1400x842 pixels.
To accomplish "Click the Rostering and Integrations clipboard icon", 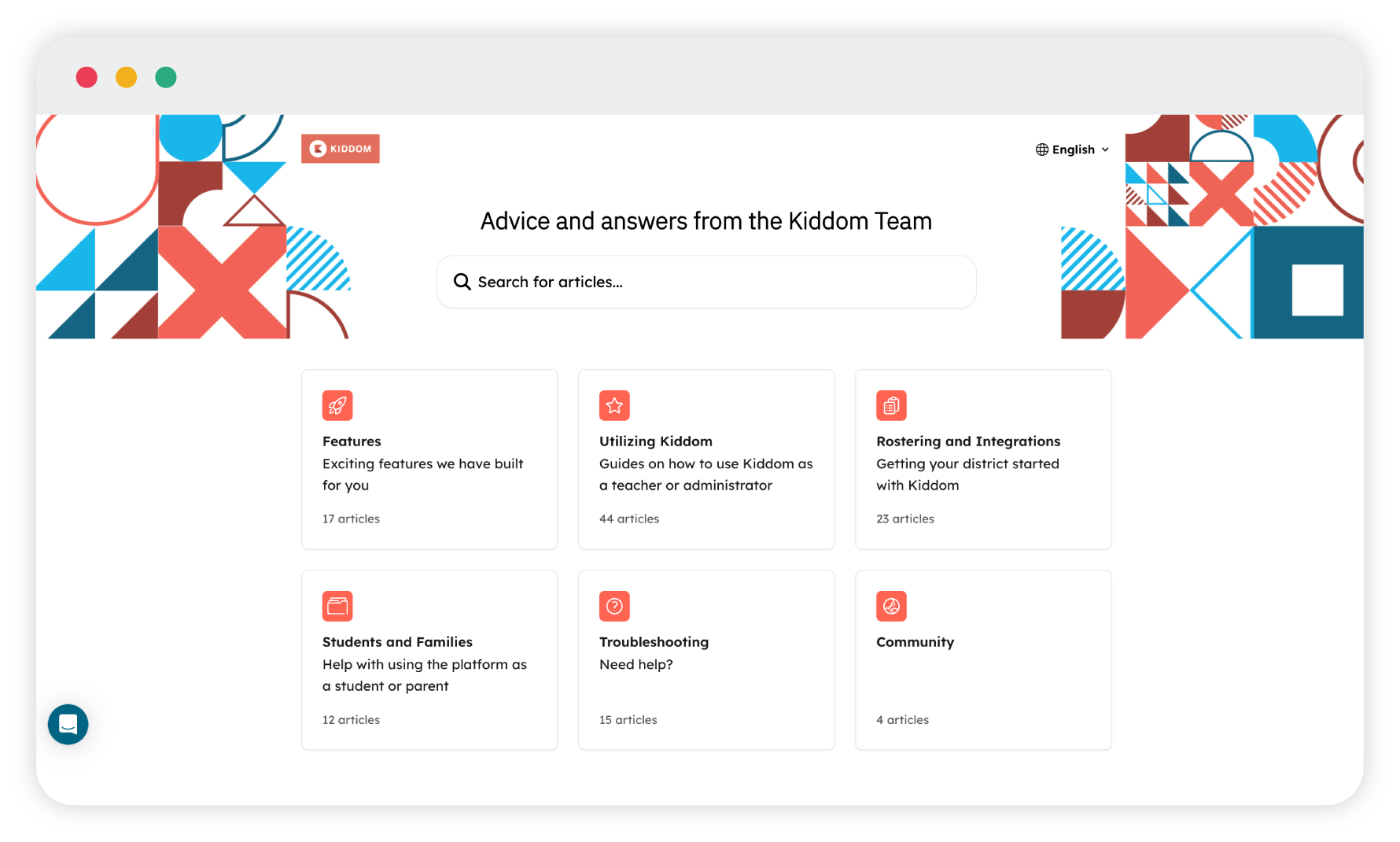I will pyautogui.click(x=891, y=405).
